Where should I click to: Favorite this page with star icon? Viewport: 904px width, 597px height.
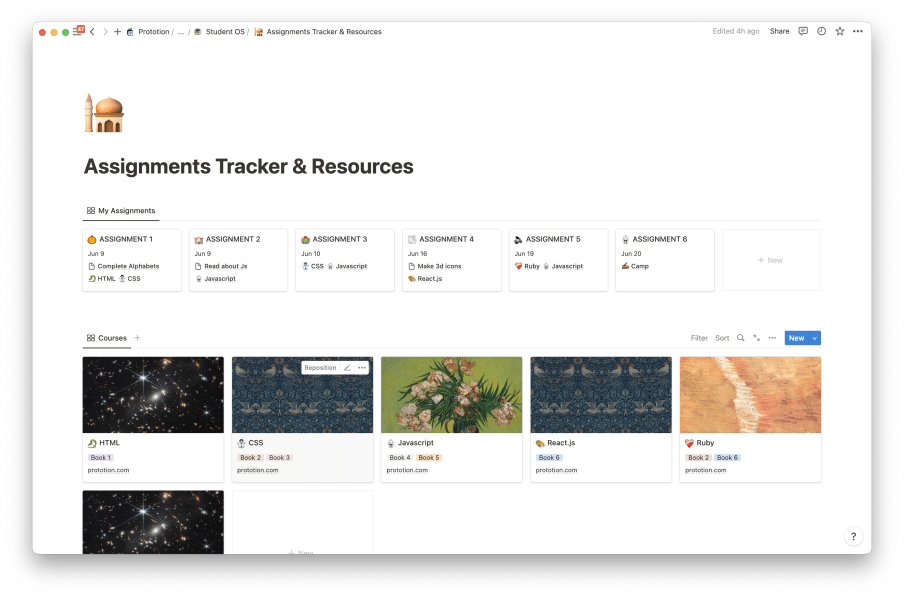[x=839, y=31]
